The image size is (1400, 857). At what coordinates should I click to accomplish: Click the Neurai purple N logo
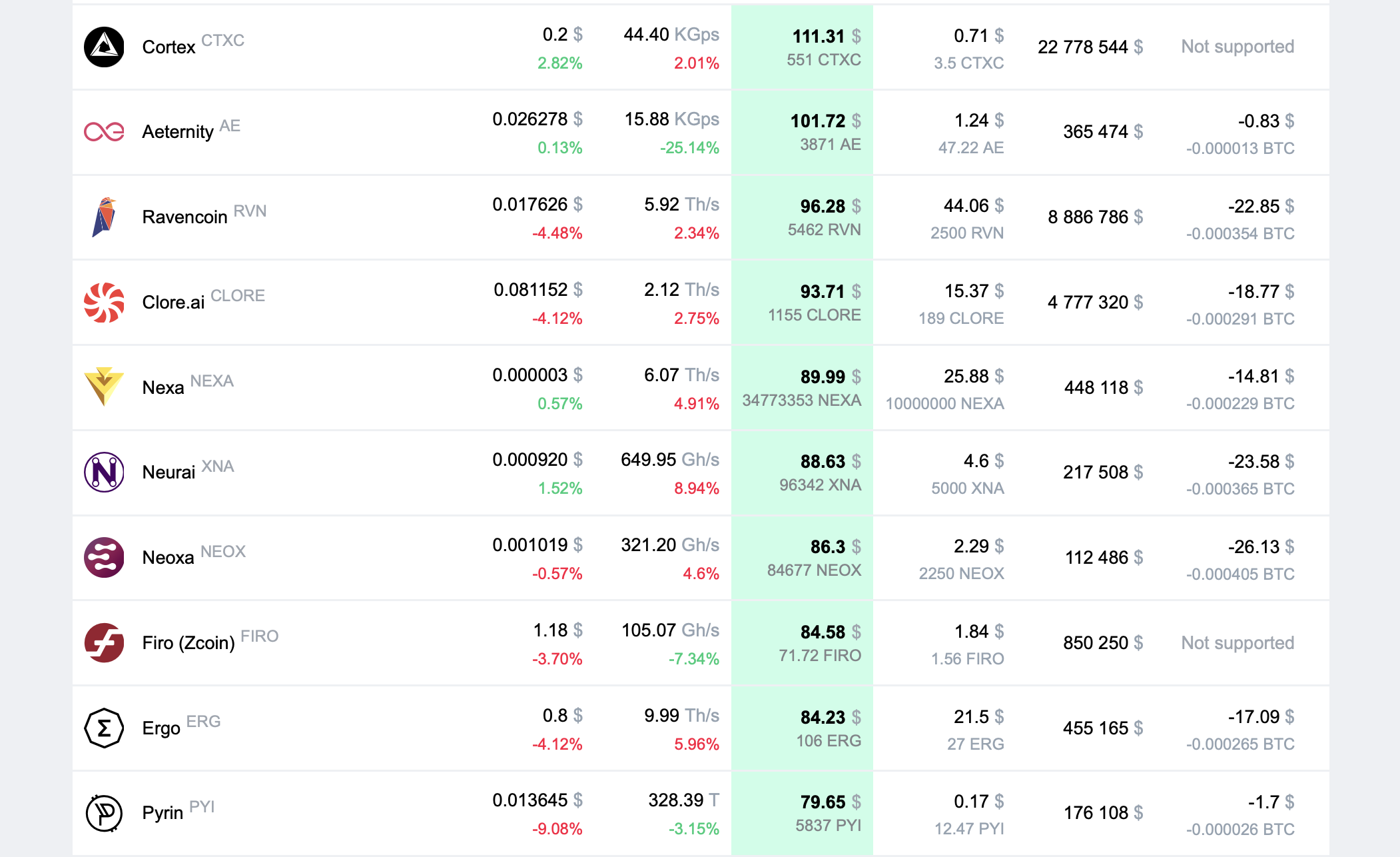[104, 472]
